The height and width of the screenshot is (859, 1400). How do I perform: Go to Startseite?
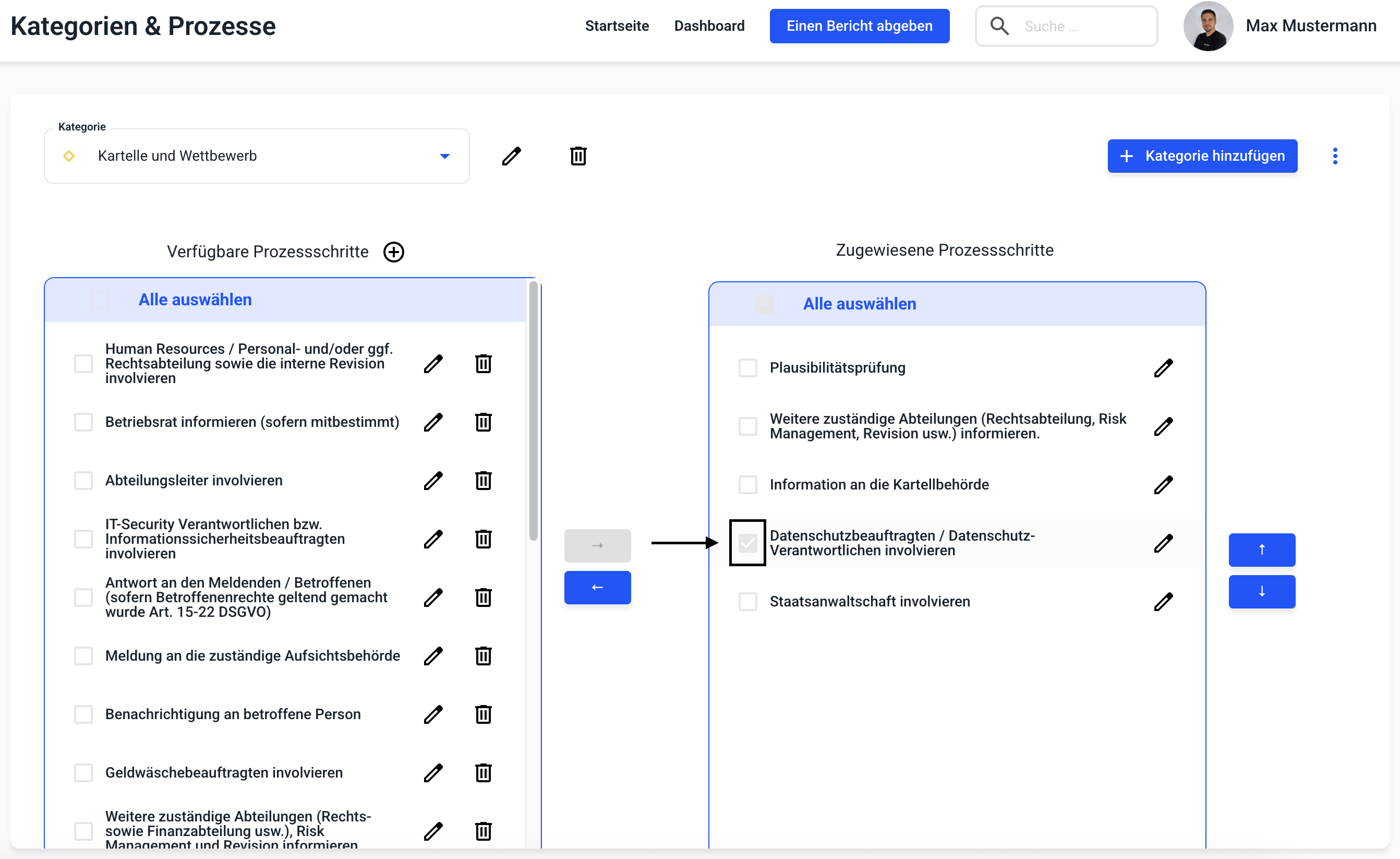pyautogui.click(x=617, y=26)
